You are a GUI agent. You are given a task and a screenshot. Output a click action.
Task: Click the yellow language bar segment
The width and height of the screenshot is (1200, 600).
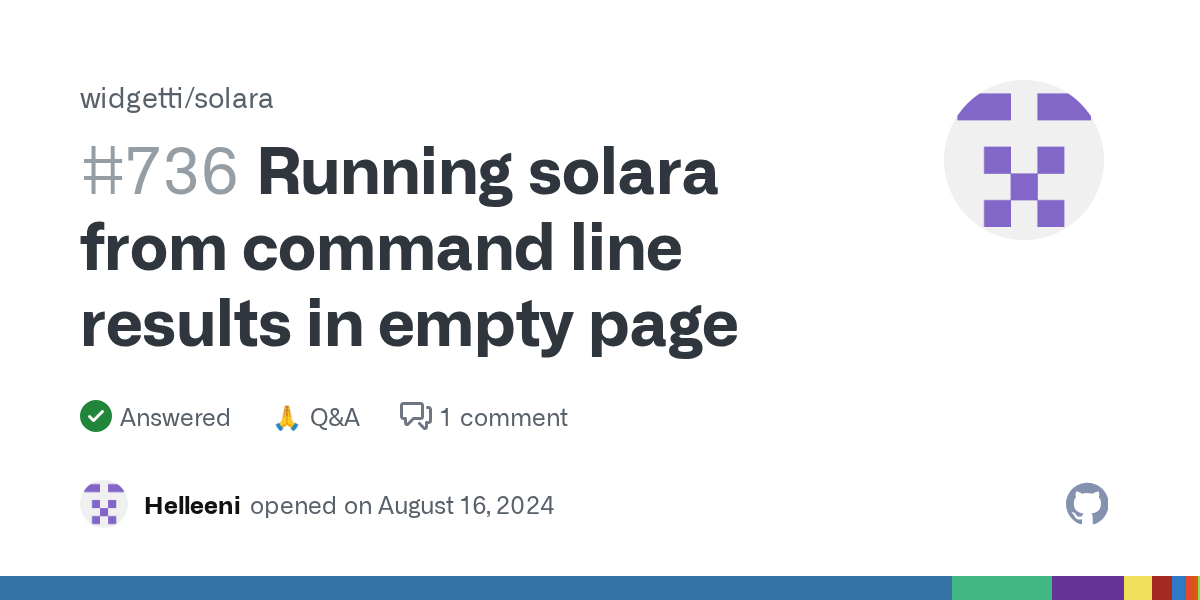pyautogui.click(x=1137, y=588)
